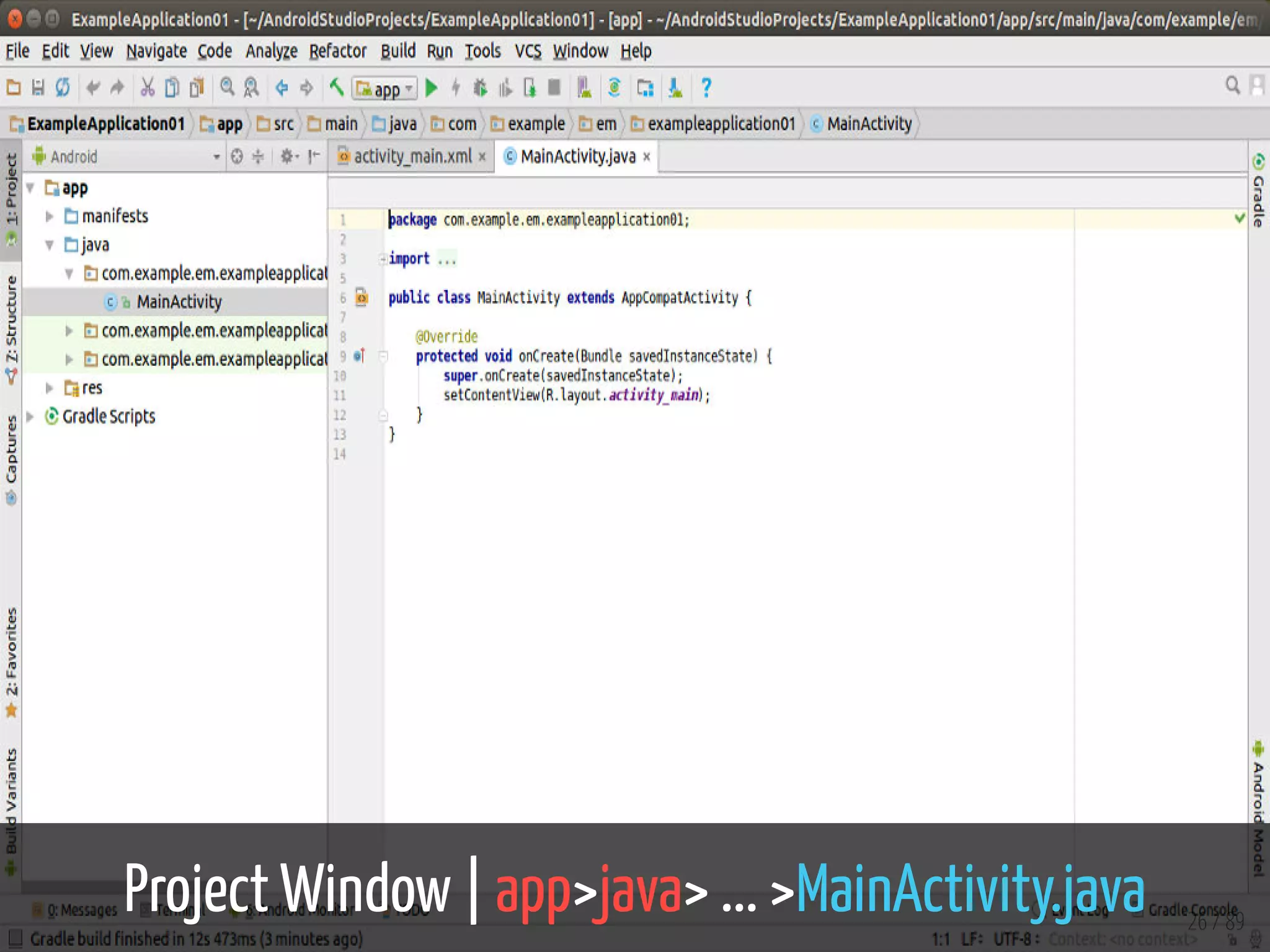Open the AVD Manager icon
The width and height of the screenshot is (1270, 952).
point(584,87)
